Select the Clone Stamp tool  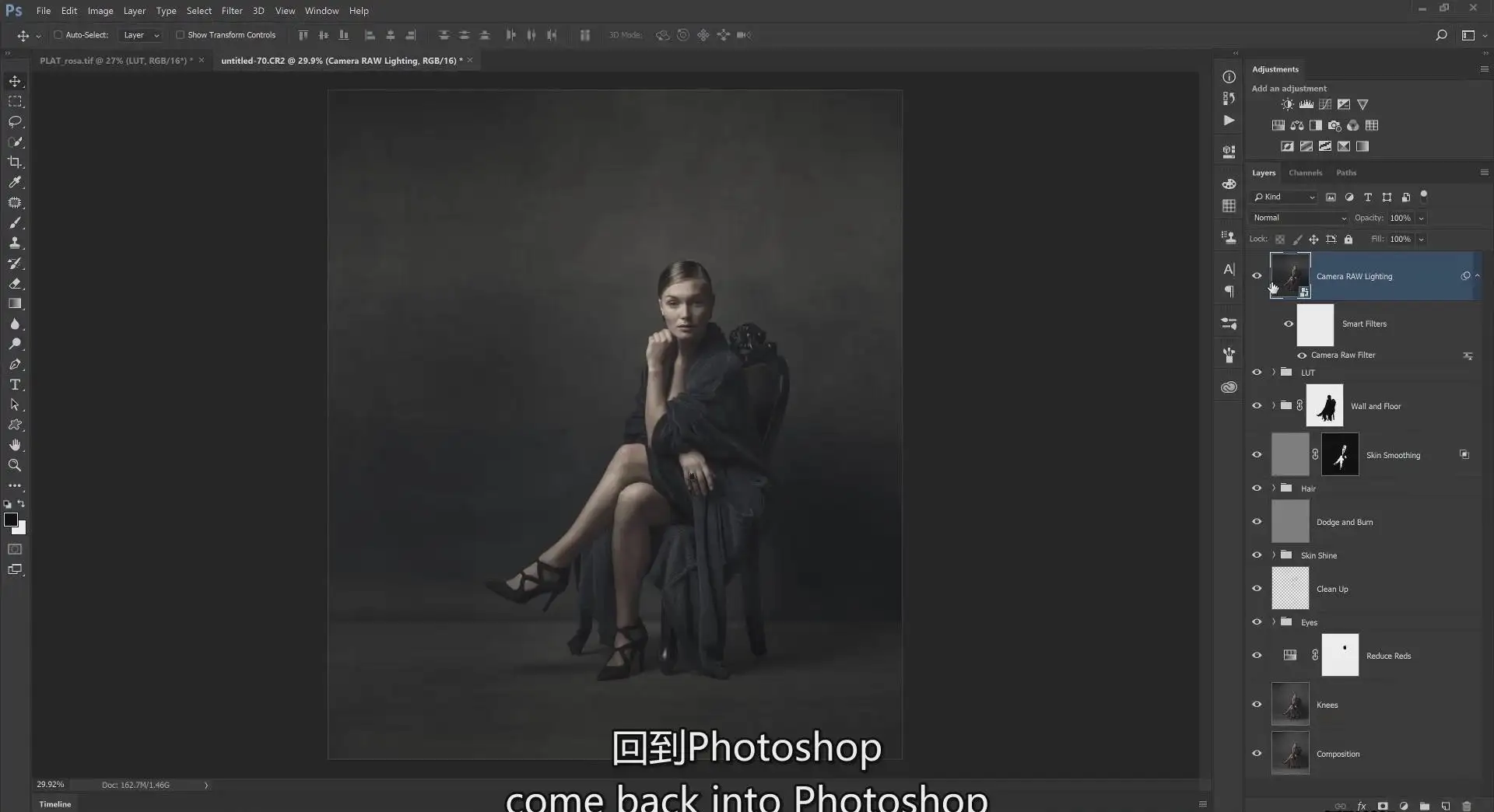click(x=15, y=243)
